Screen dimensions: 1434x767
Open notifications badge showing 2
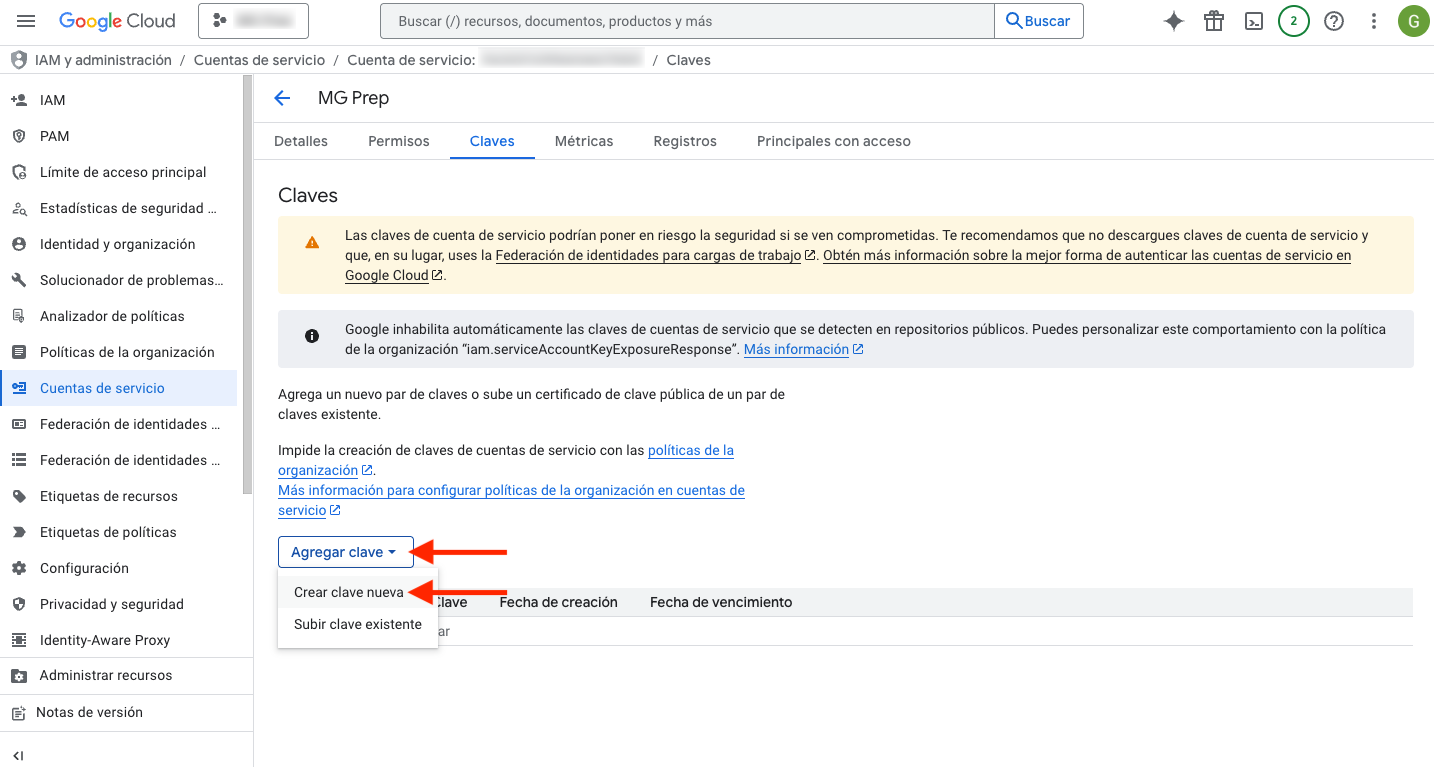tap(1294, 21)
